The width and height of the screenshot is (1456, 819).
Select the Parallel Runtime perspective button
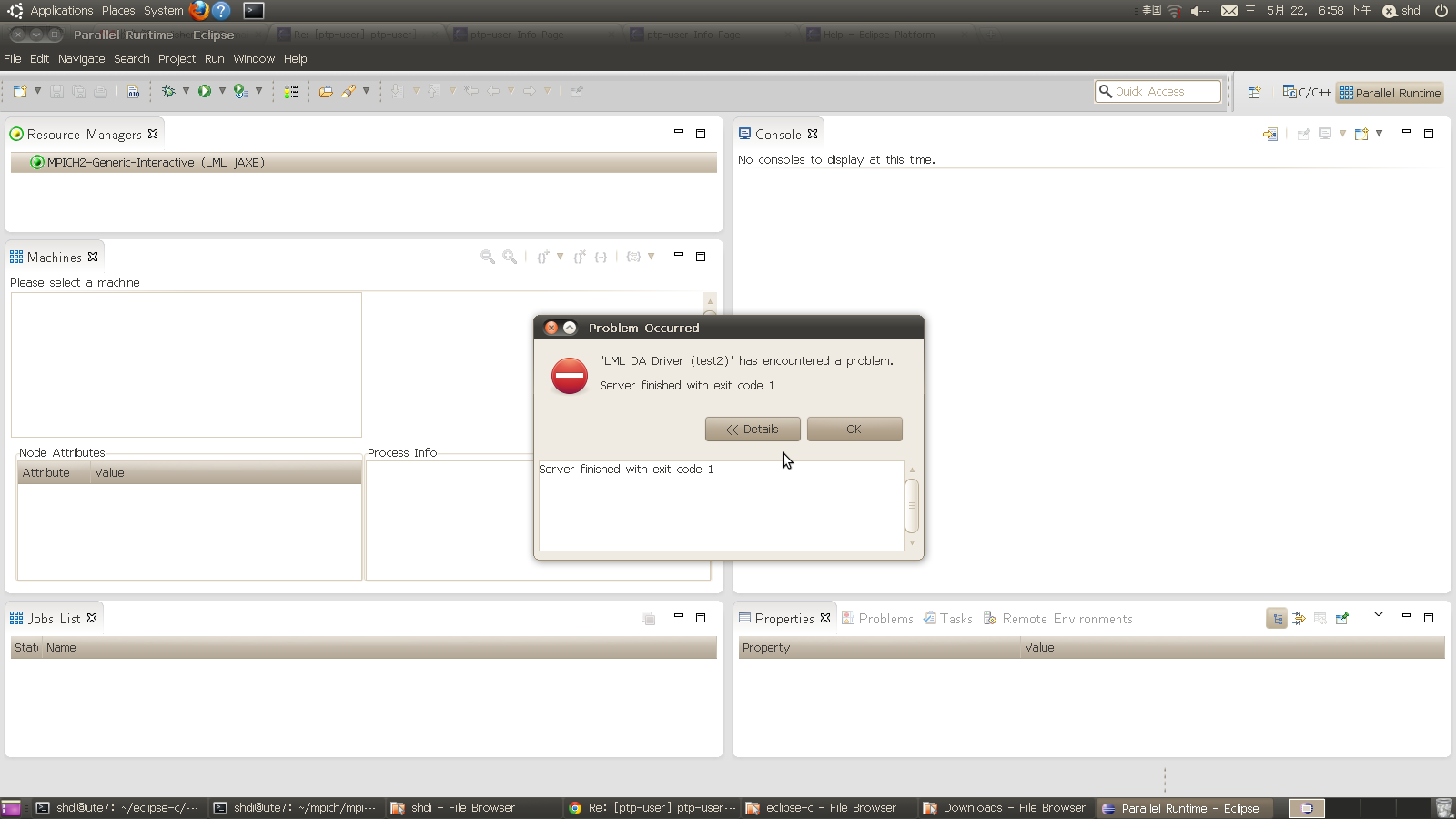click(1390, 93)
